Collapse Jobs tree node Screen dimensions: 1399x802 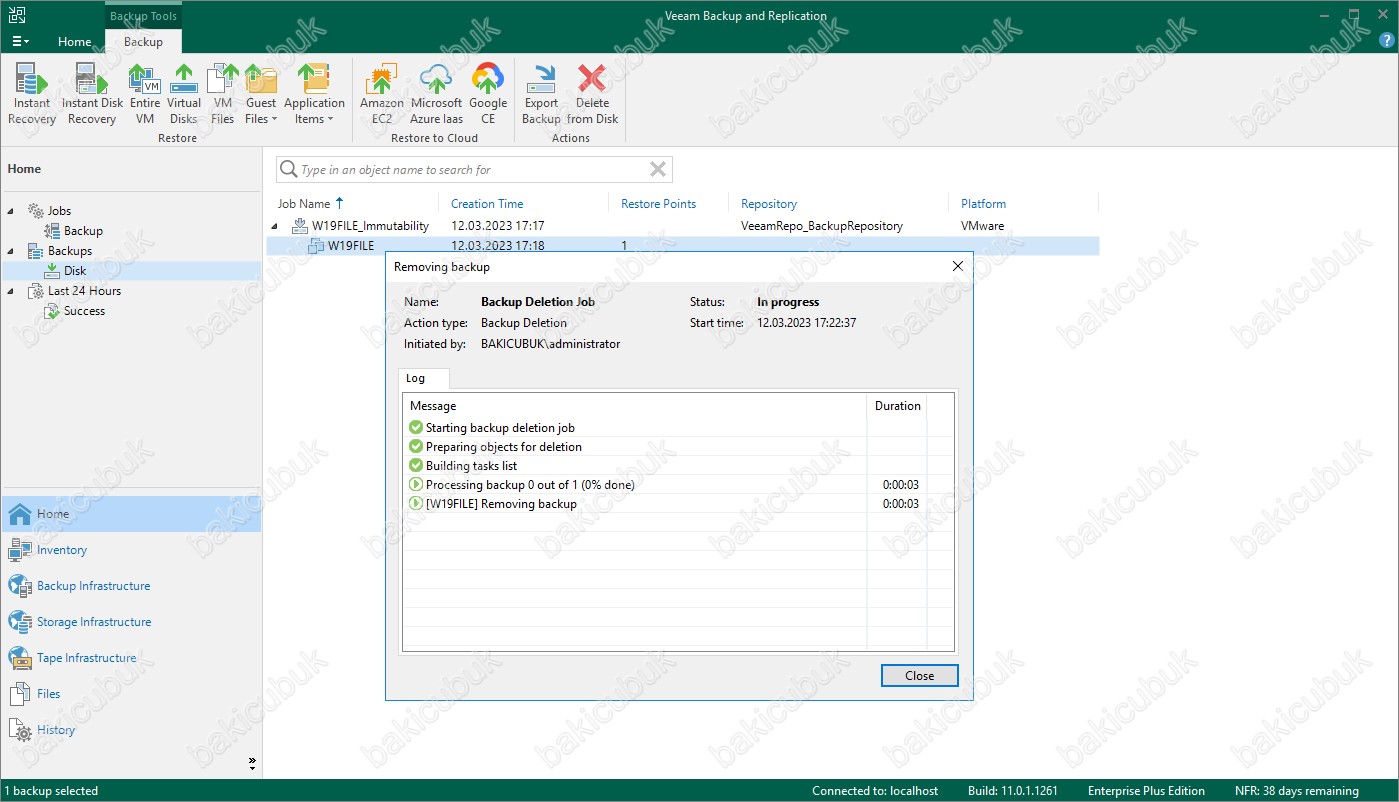[x=12, y=211]
